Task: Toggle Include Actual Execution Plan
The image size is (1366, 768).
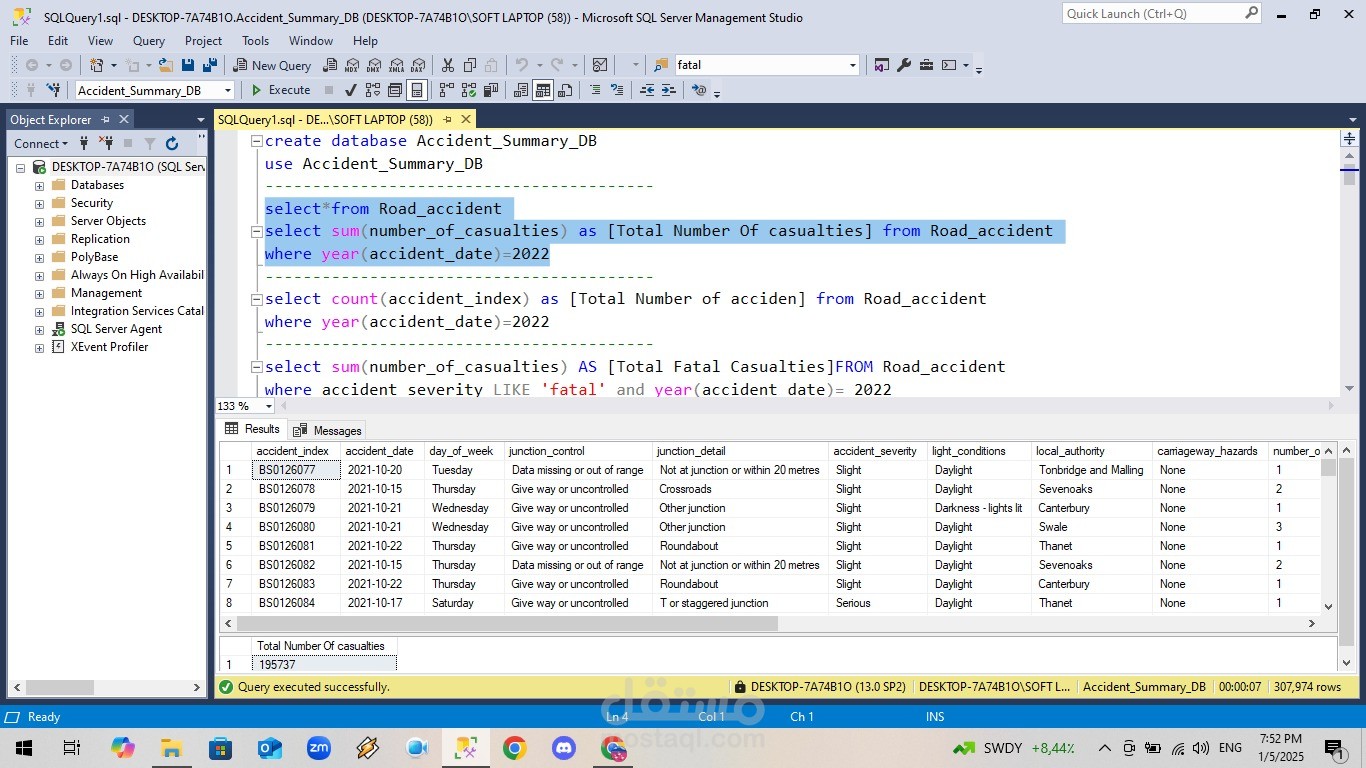Action: (x=446, y=90)
